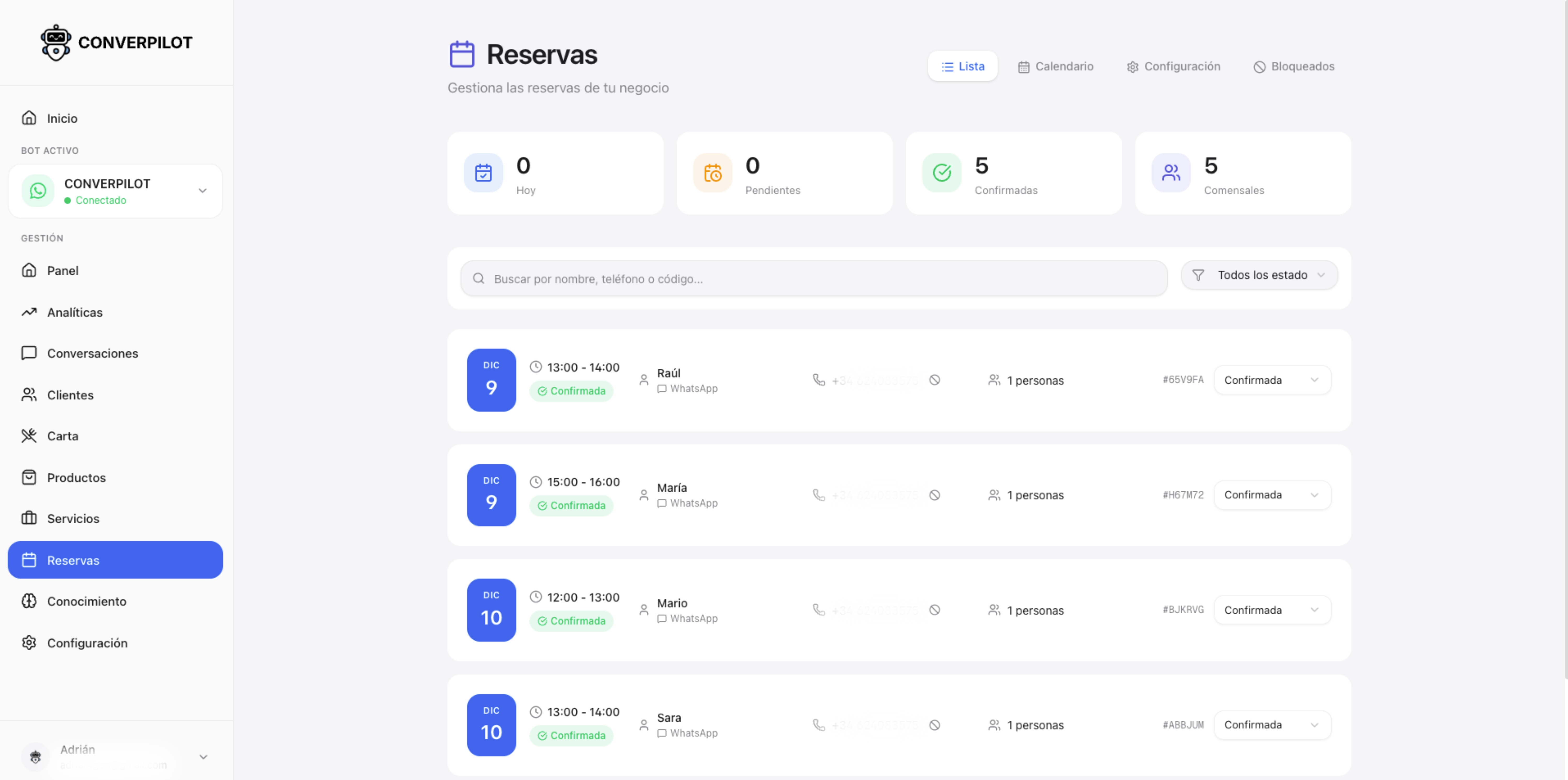Viewport: 1568px width, 780px height.
Task: Select the Productos bag icon
Action: pos(29,477)
